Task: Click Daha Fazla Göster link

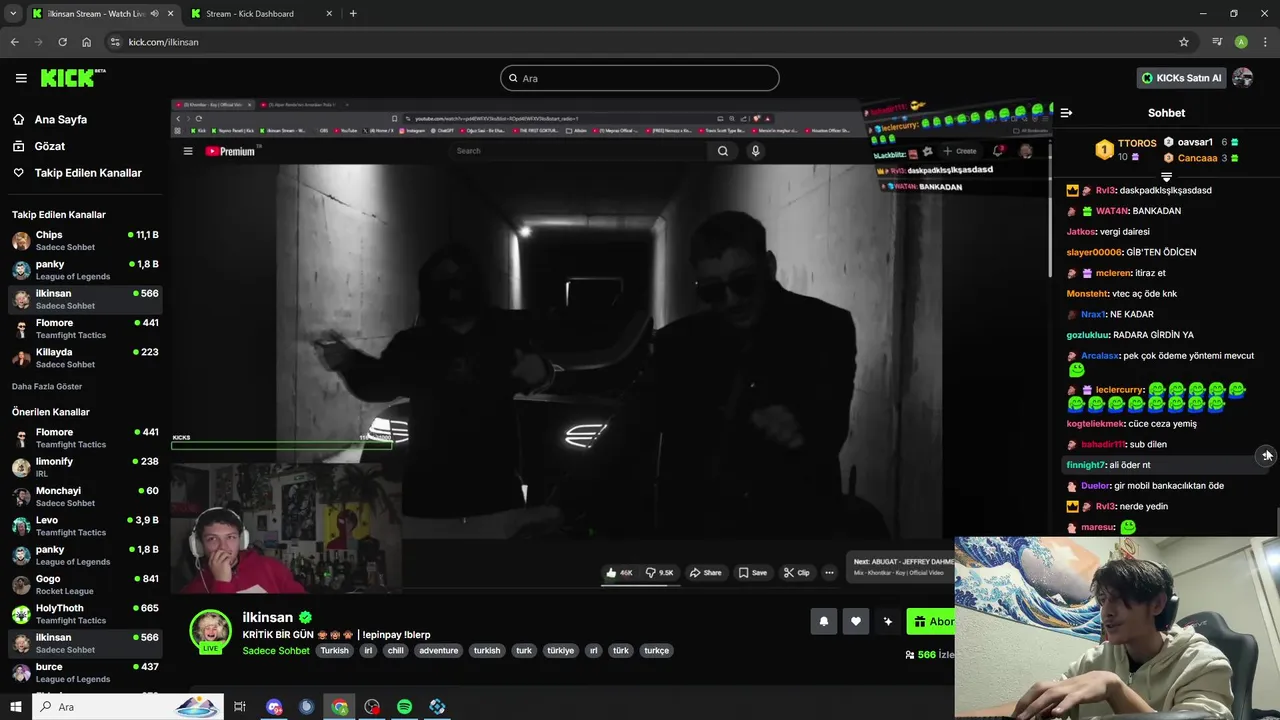Action: tap(47, 386)
